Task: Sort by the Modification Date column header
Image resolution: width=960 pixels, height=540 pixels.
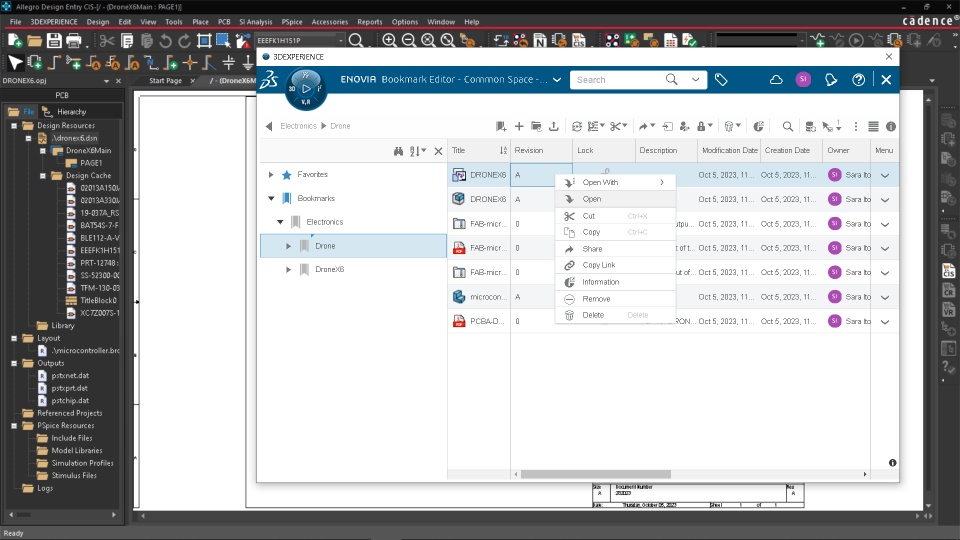Action: pyautogui.click(x=729, y=151)
